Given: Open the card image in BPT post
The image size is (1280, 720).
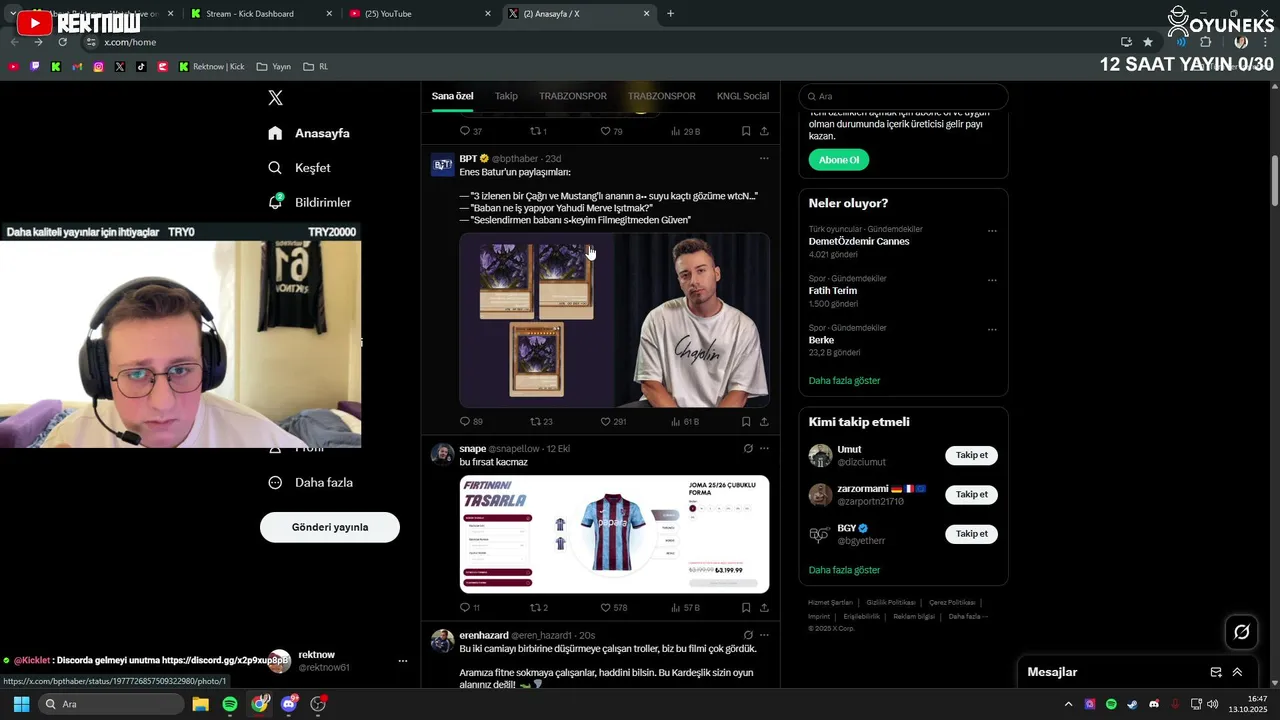Looking at the screenshot, I should [537, 320].
